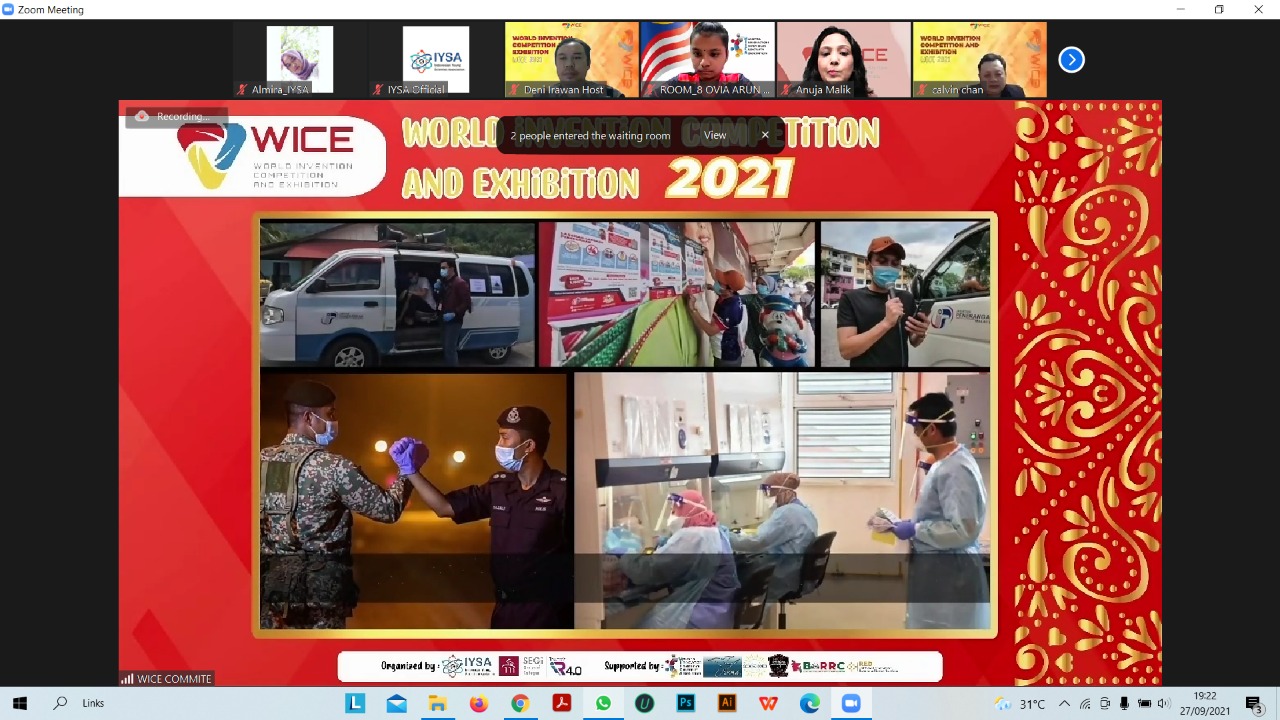Open WhatsApp from the taskbar
The width and height of the screenshot is (1280, 720).
point(603,703)
